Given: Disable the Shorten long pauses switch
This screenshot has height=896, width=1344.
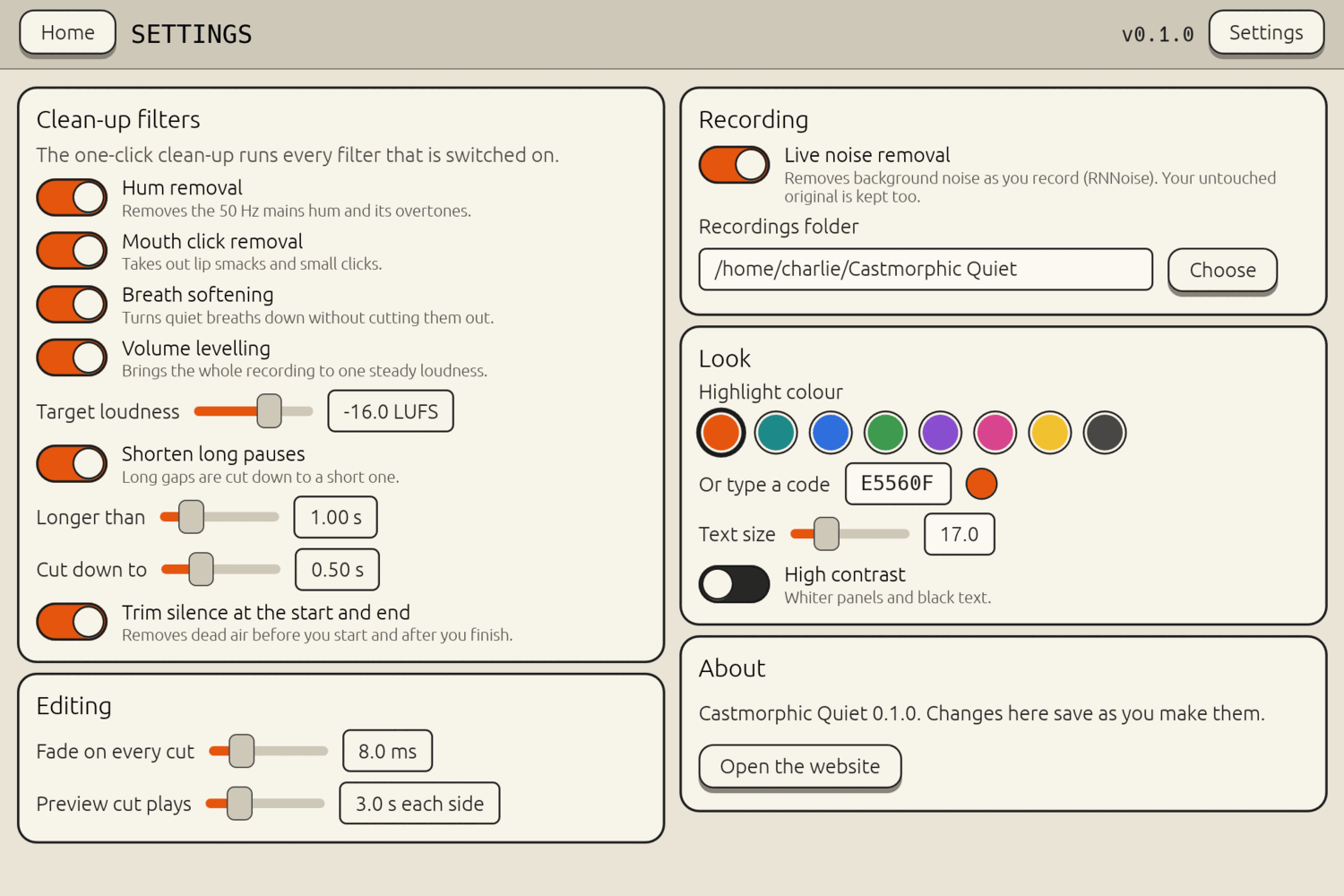Looking at the screenshot, I should (x=72, y=464).
